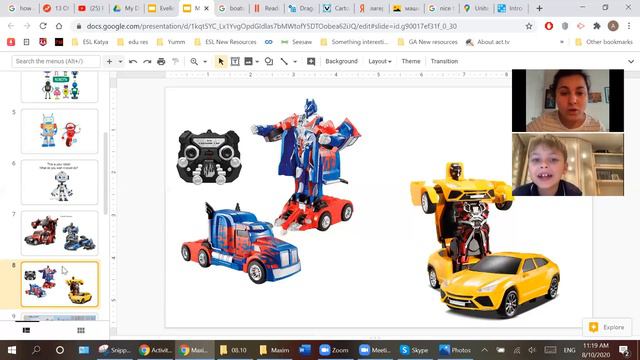
Task: Activate the Select arrow cursor tool
Action: click(x=221, y=62)
